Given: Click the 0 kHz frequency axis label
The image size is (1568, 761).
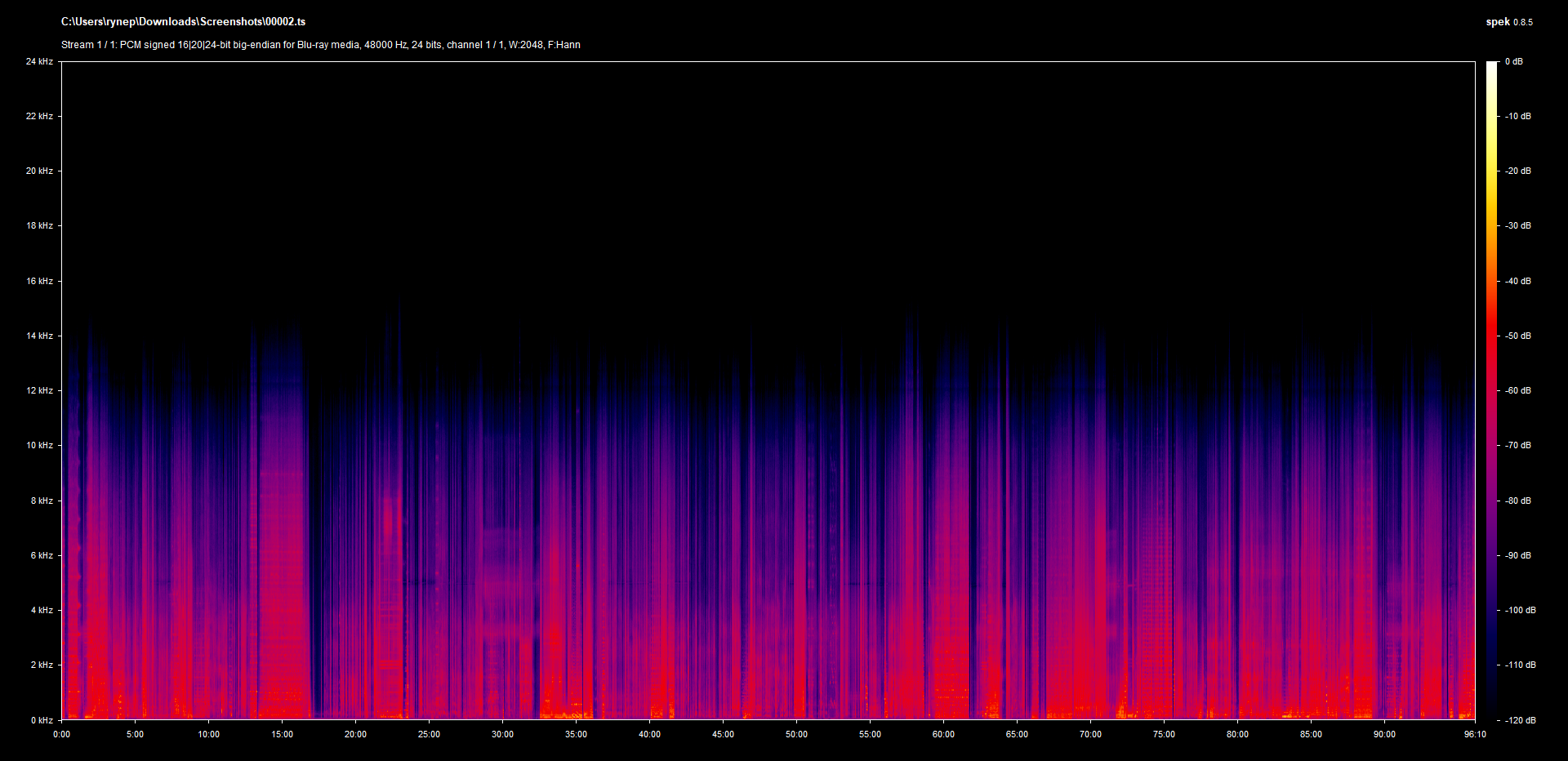Looking at the screenshot, I should 42,720.
